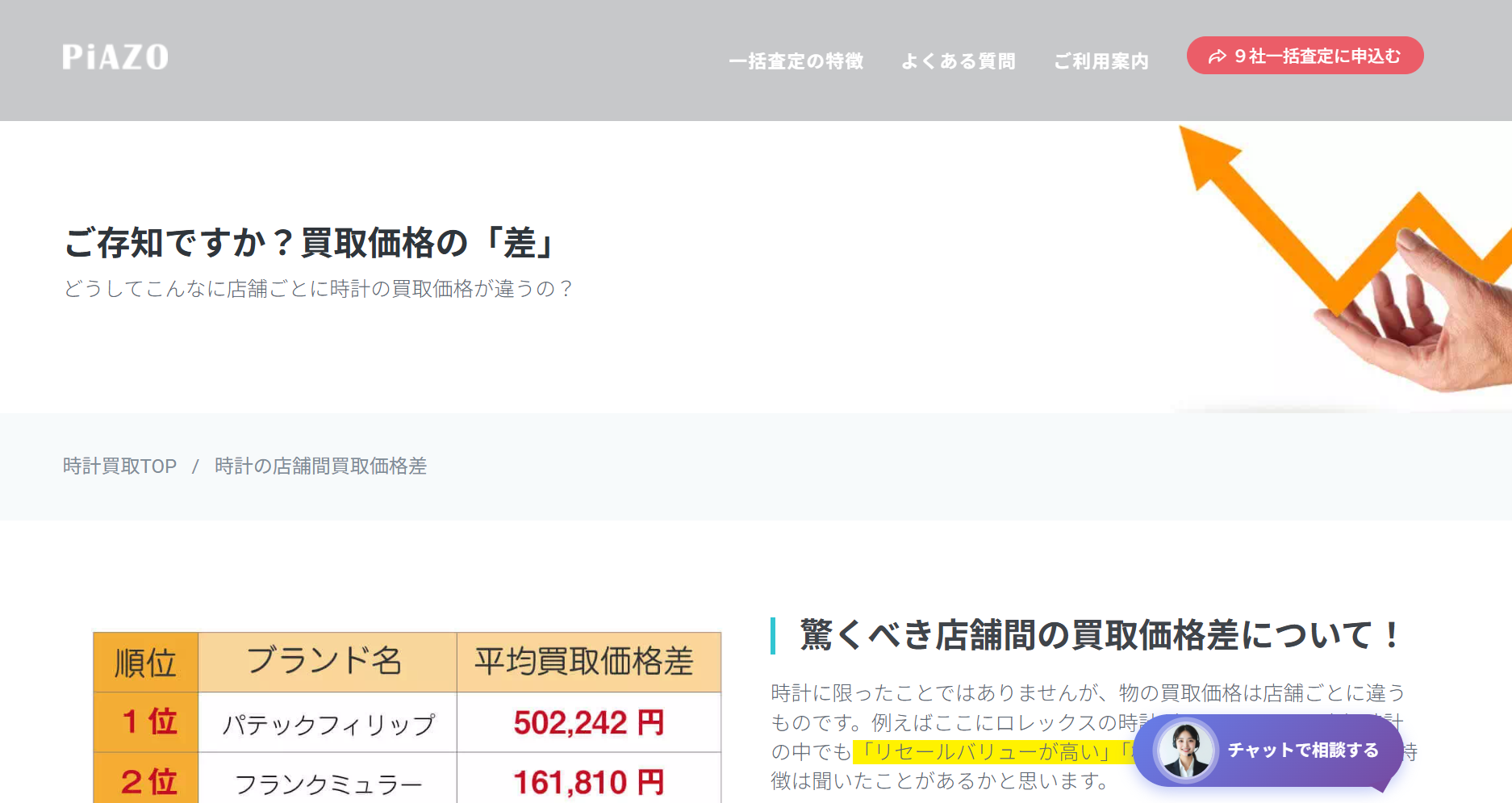Select the ブランド名 column header
The height and width of the screenshot is (803, 1512).
[x=326, y=661]
